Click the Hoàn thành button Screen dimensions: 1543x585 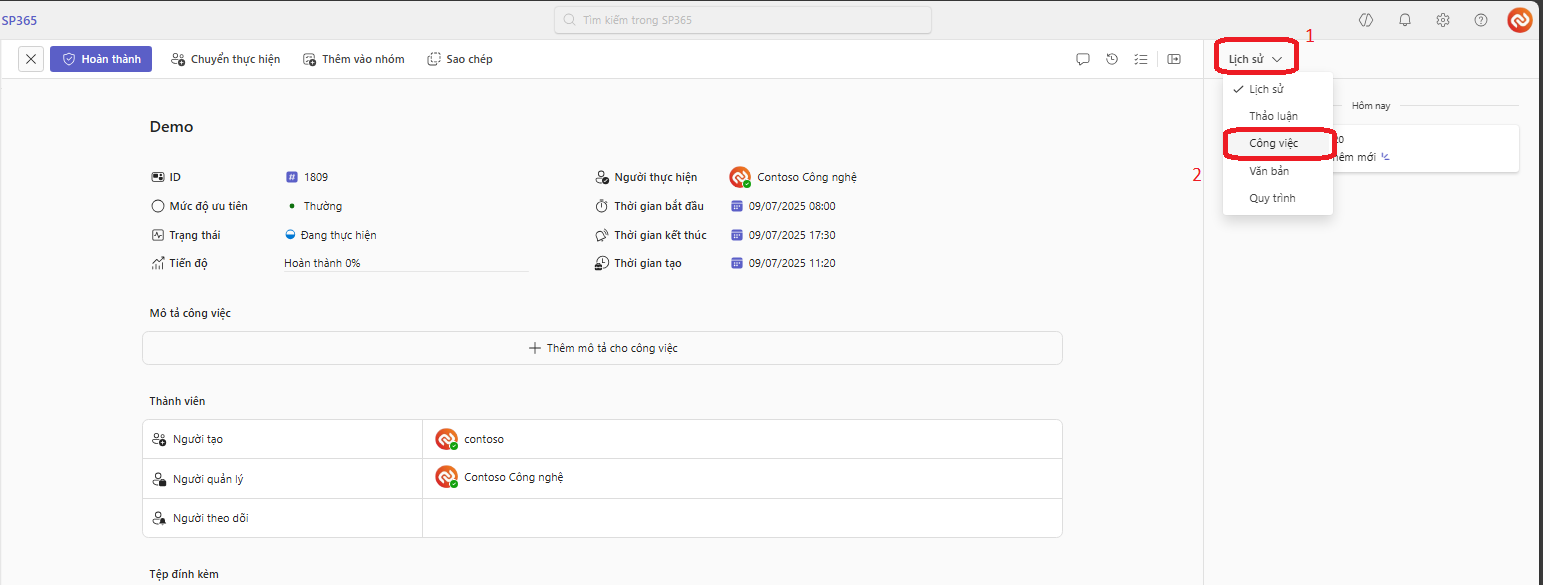[x=101, y=59]
